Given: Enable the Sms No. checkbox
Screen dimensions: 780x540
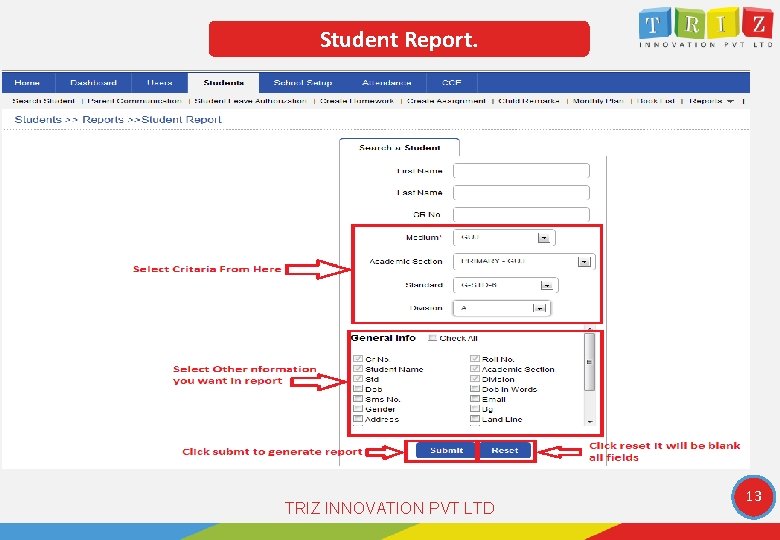Looking at the screenshot, I should [358, 399].
